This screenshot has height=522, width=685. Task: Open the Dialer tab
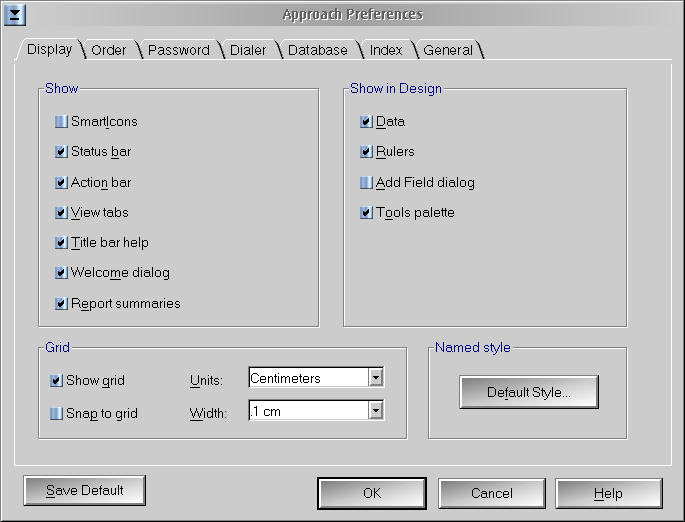(248, 50)
